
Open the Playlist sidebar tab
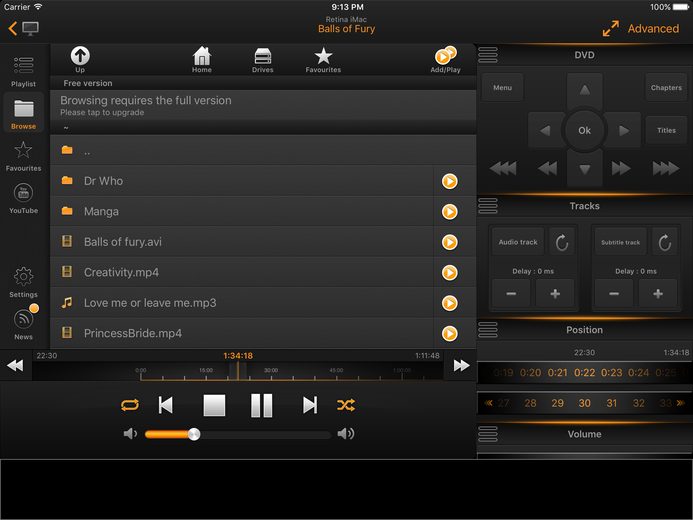coord(23,71)
